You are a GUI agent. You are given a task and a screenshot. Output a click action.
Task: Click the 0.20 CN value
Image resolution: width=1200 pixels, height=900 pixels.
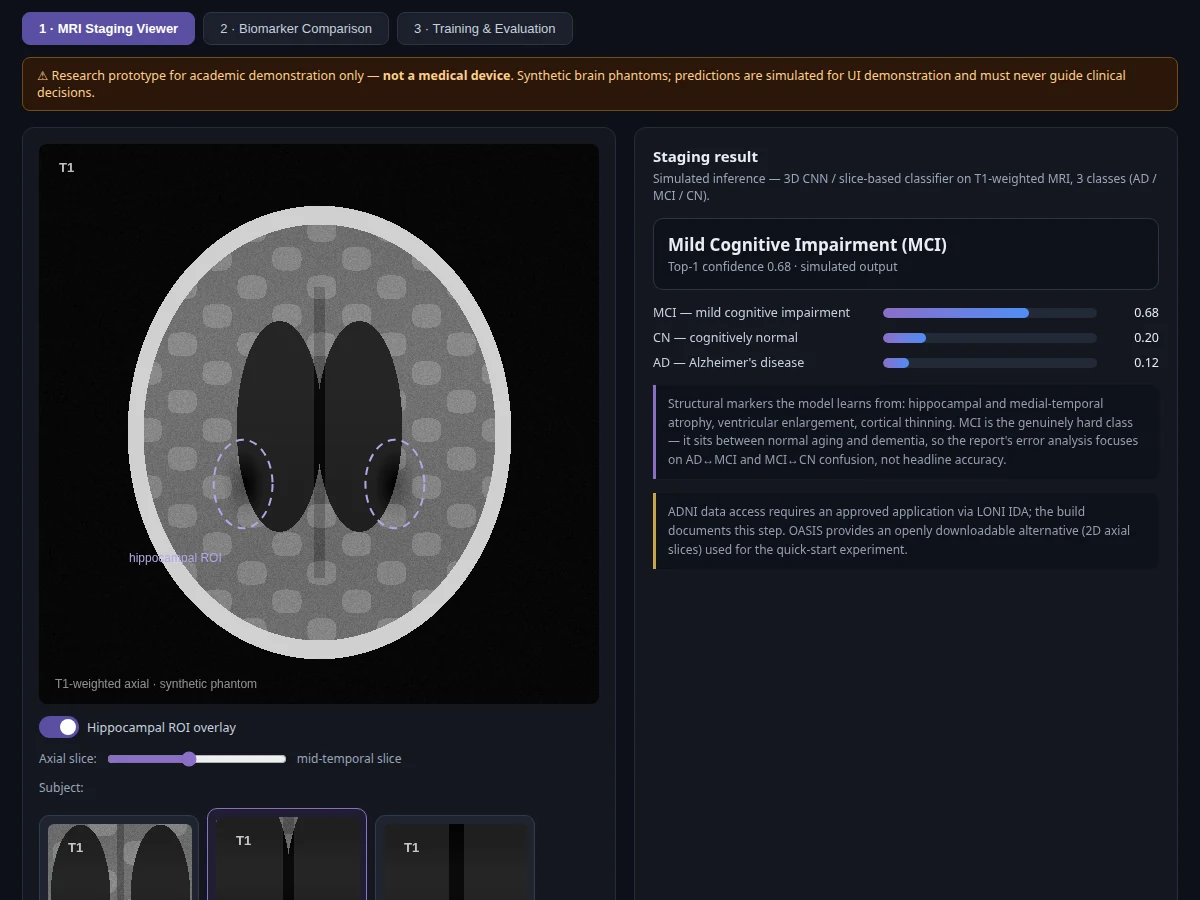point(1146,338)
